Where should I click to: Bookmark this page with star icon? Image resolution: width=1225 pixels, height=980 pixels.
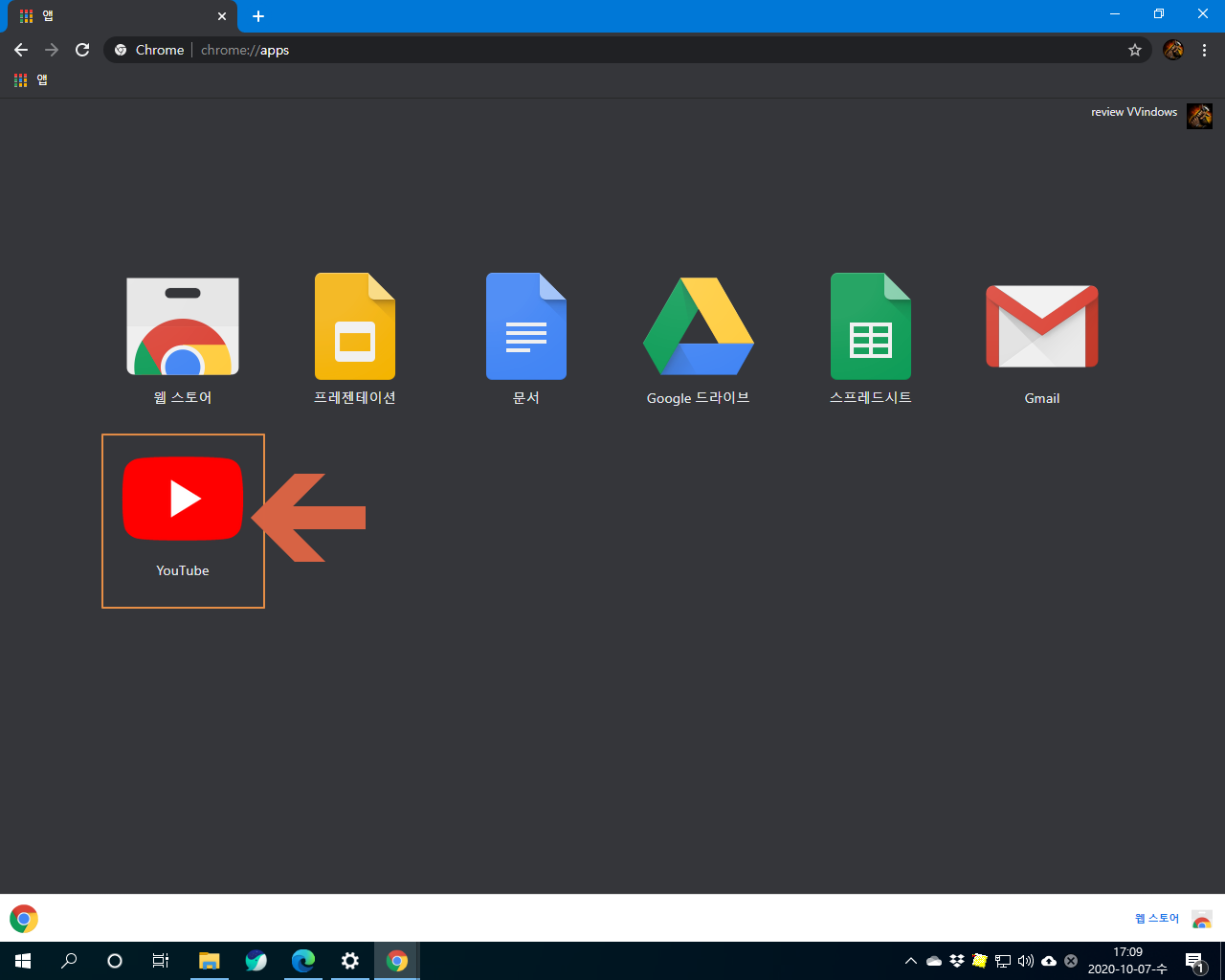(x=1135, y=50)
